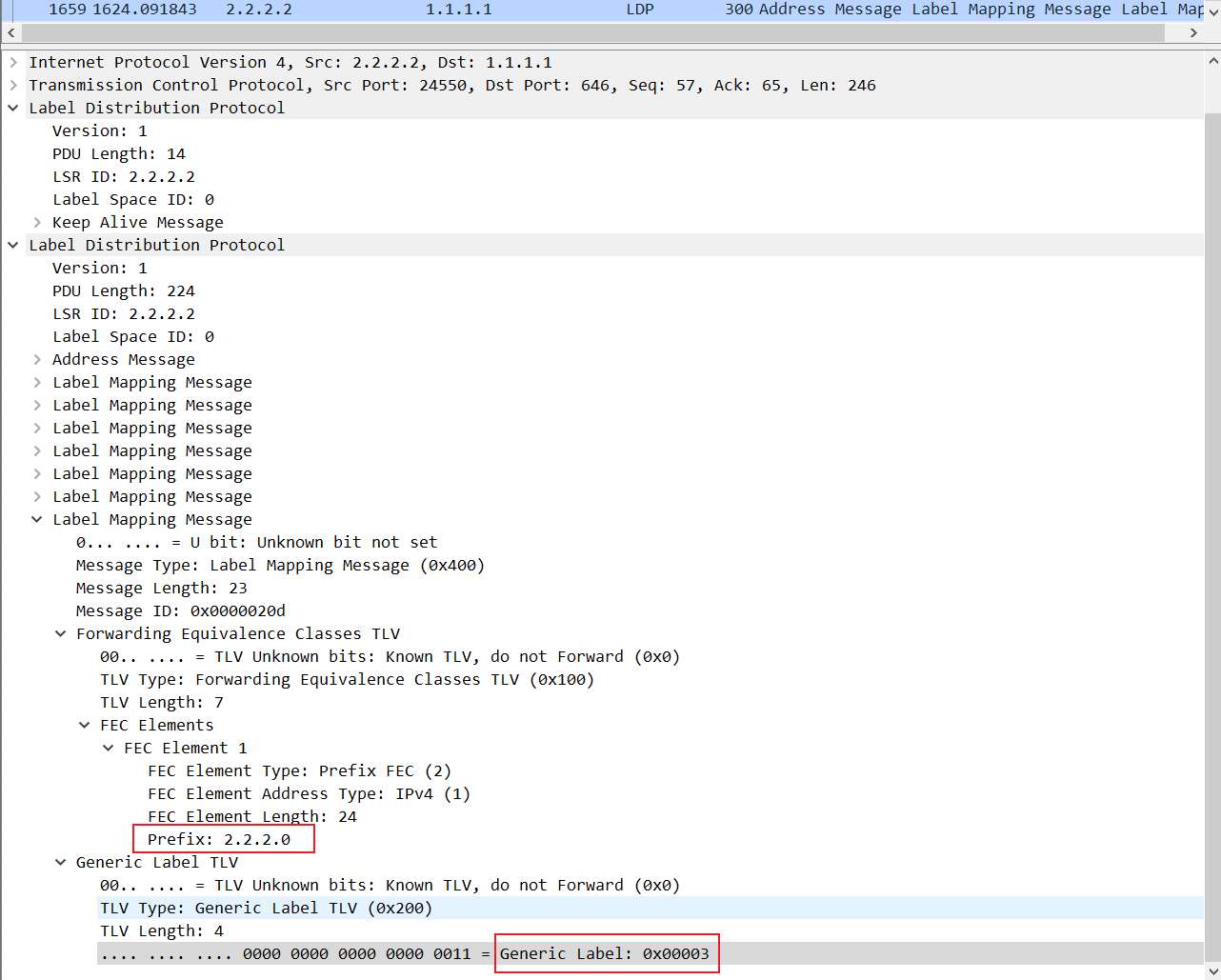Select the Prefix: 2.2.2.0 field
The height and width of the screenshot is (980, 1221).
pos(219,839)
